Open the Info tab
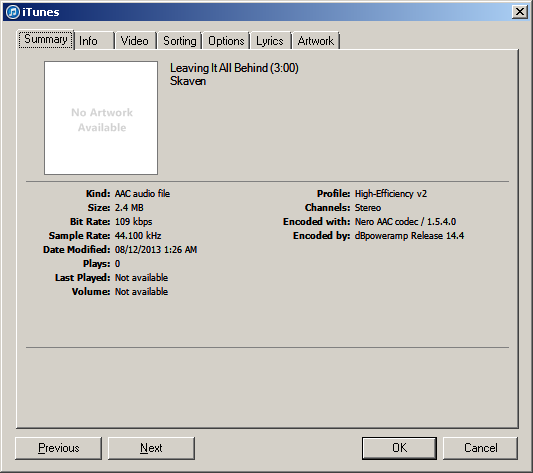The width and height of the screenshot is (533, 473). point(94,41)
